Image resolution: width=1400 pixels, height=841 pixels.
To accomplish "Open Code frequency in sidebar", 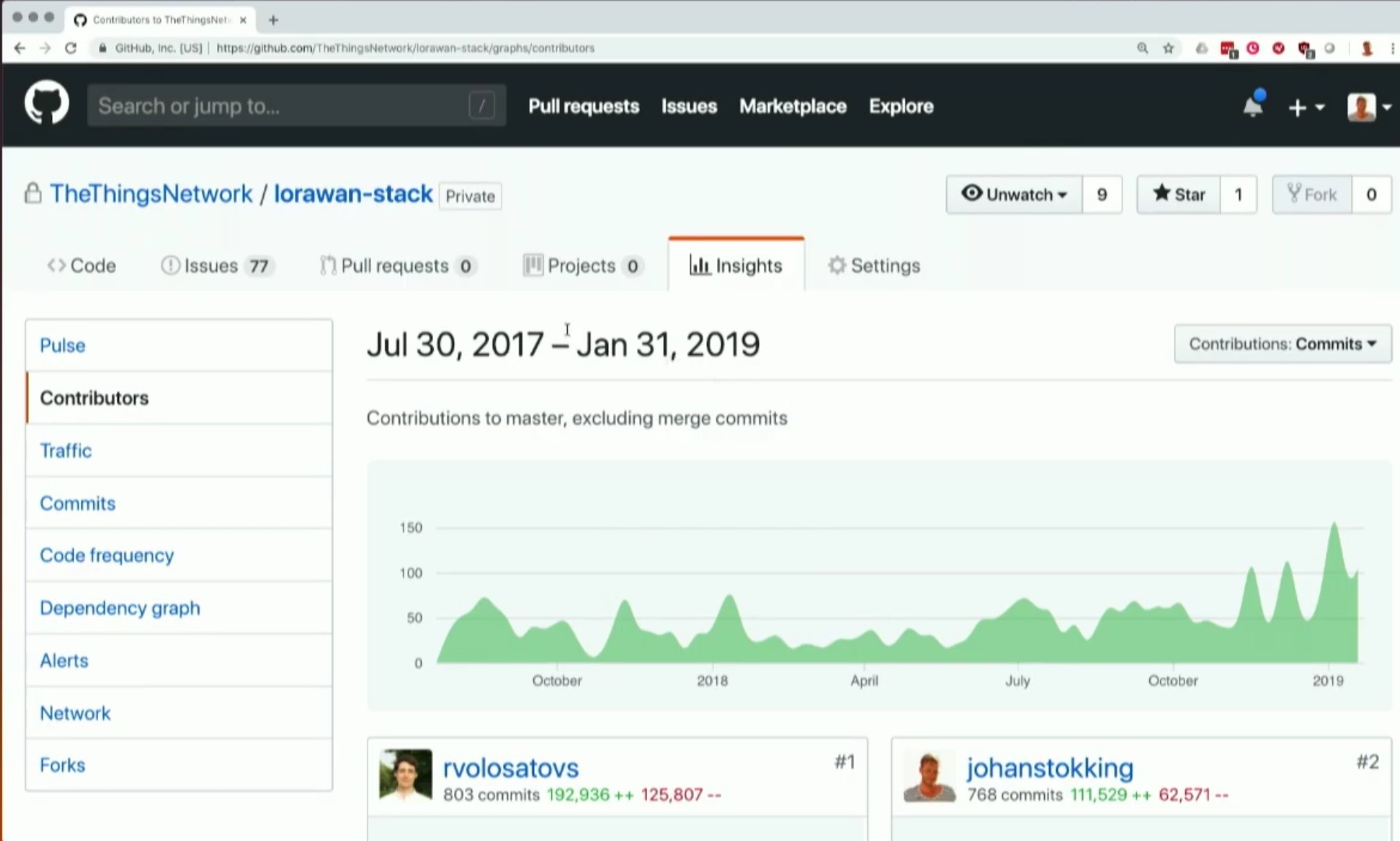I will (x=179, y=555).
